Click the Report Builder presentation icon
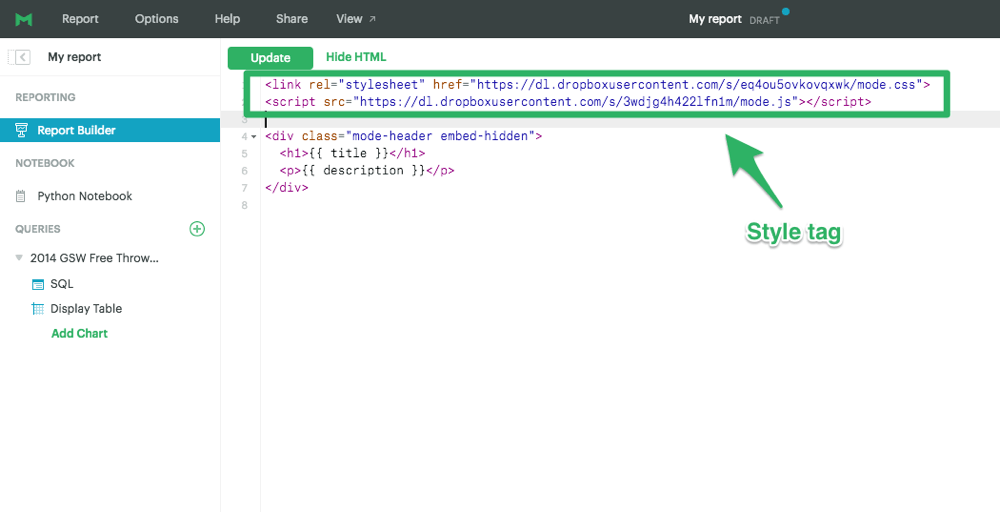The width and height of the screenshot is (1000, 512). pos(21,130)
